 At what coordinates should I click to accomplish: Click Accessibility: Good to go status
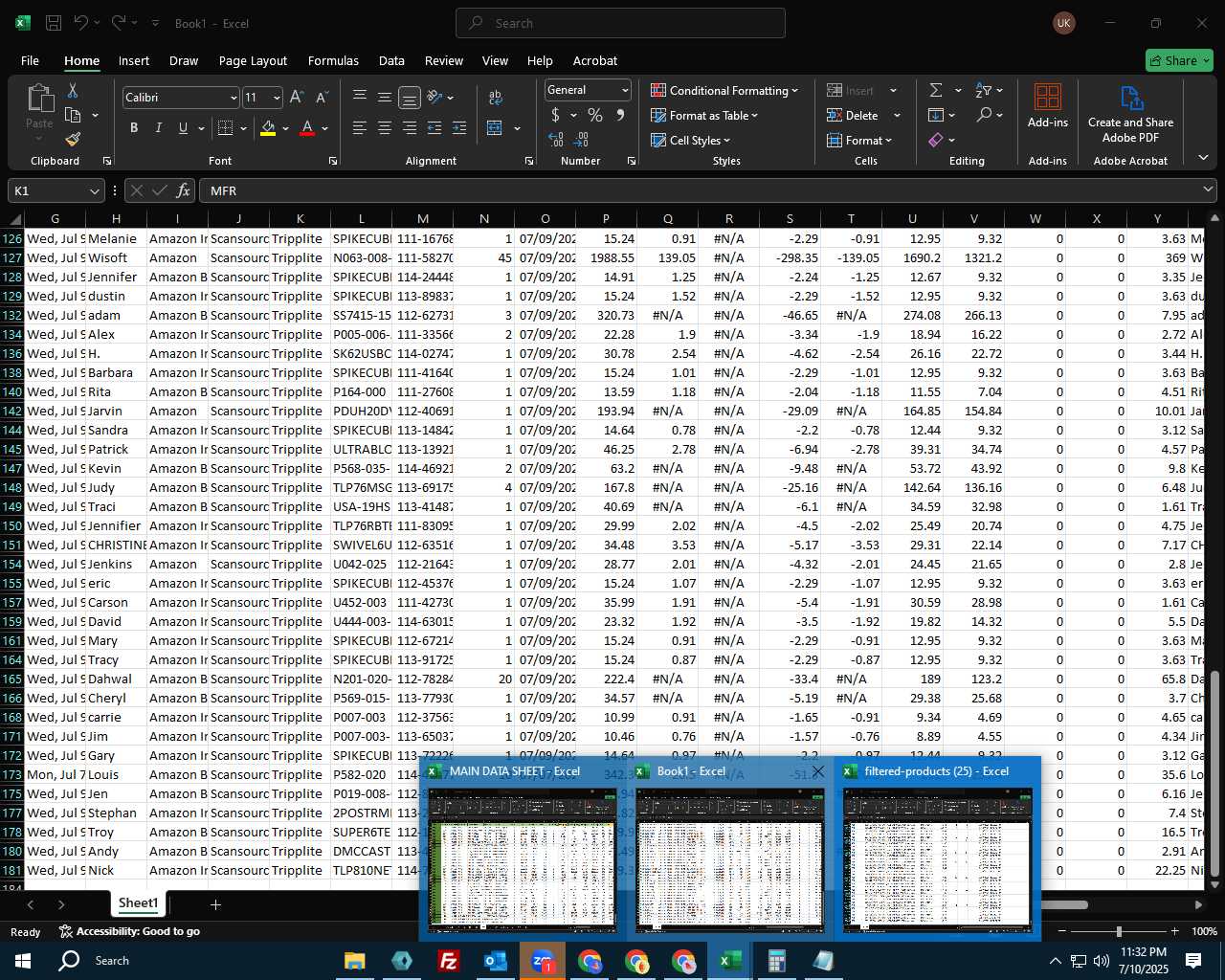click(129, 931)
